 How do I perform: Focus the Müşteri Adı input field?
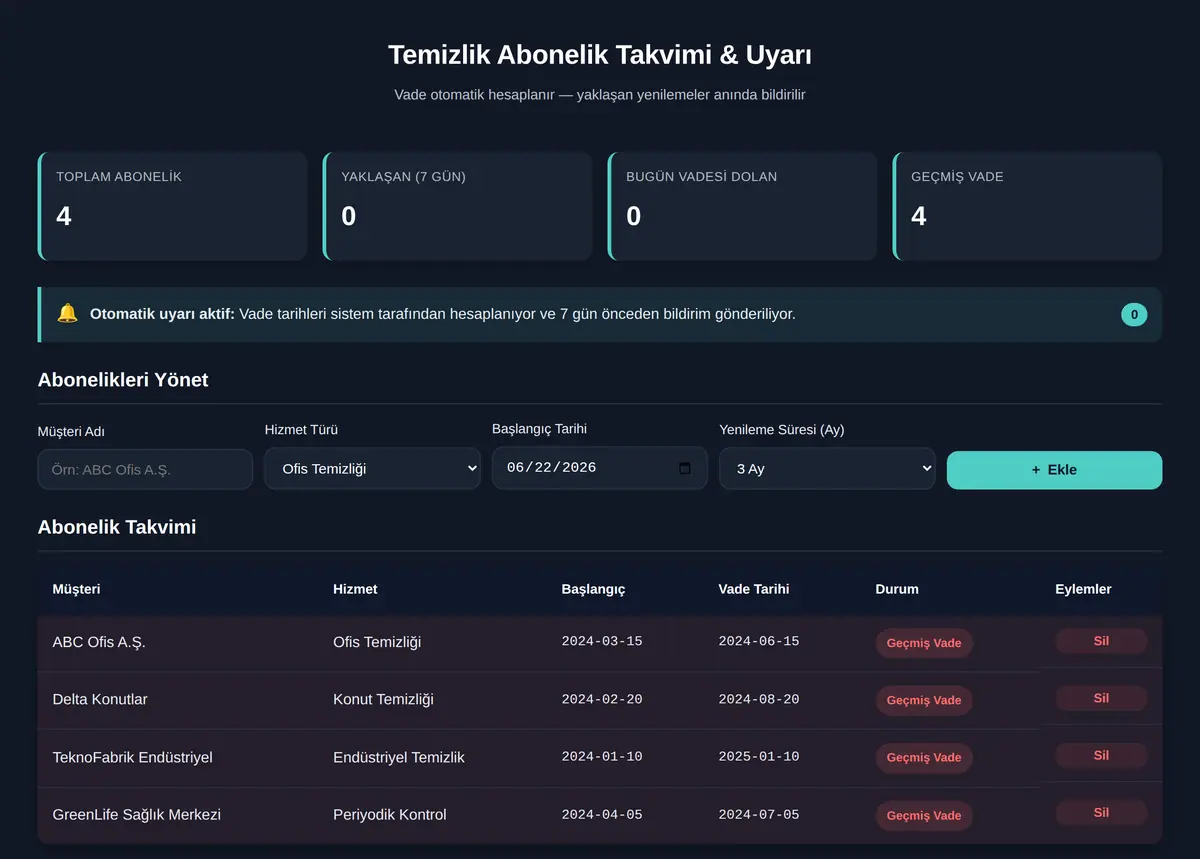[x=145, y=469]
